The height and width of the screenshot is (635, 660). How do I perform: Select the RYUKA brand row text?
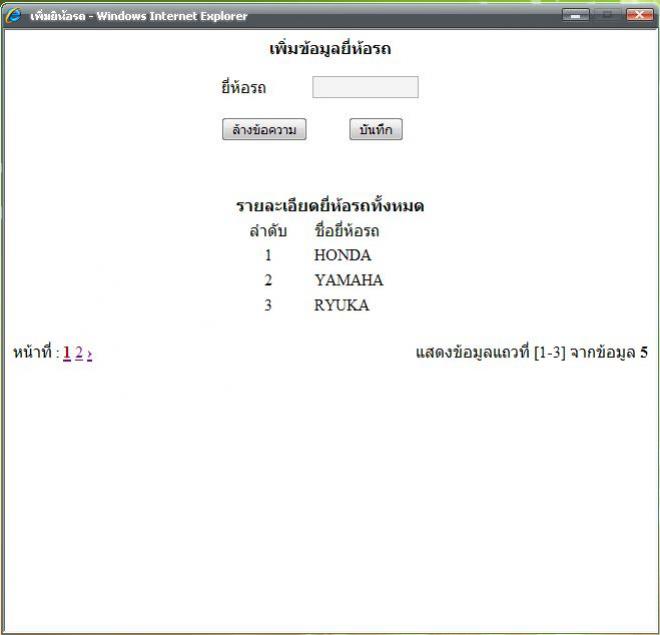click(x=341, y=305)
